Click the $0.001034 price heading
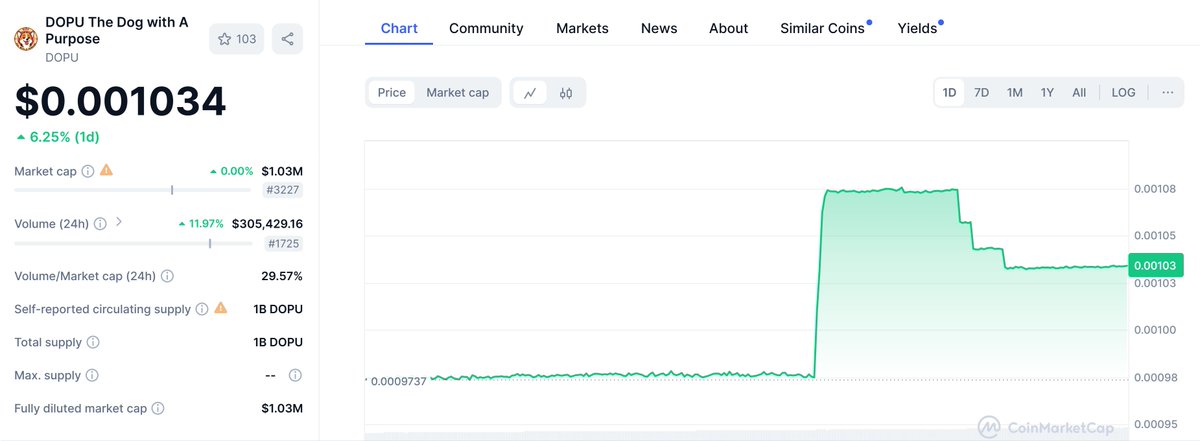 click(120, 101)
